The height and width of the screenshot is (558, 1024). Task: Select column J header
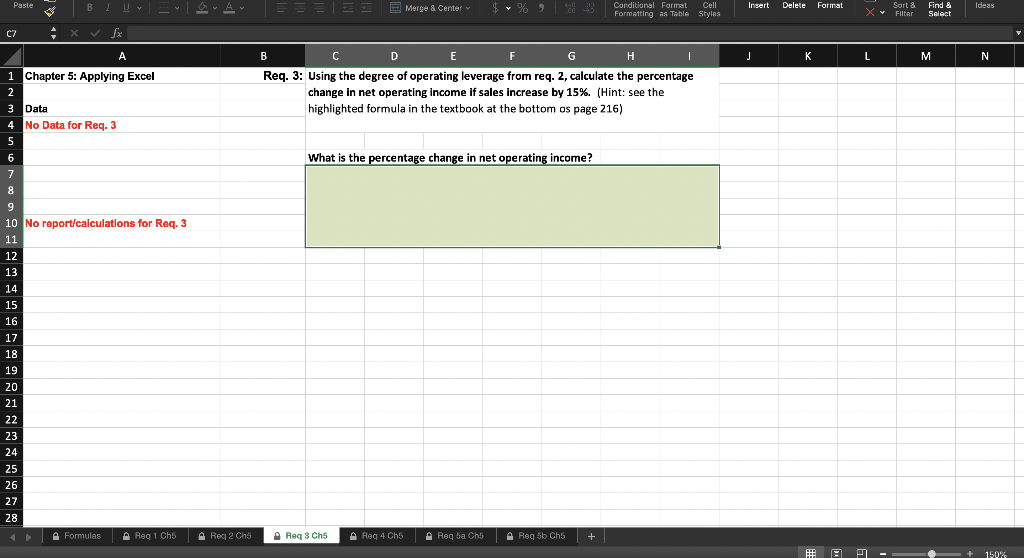pyautogui.click(x=748, y=56)
